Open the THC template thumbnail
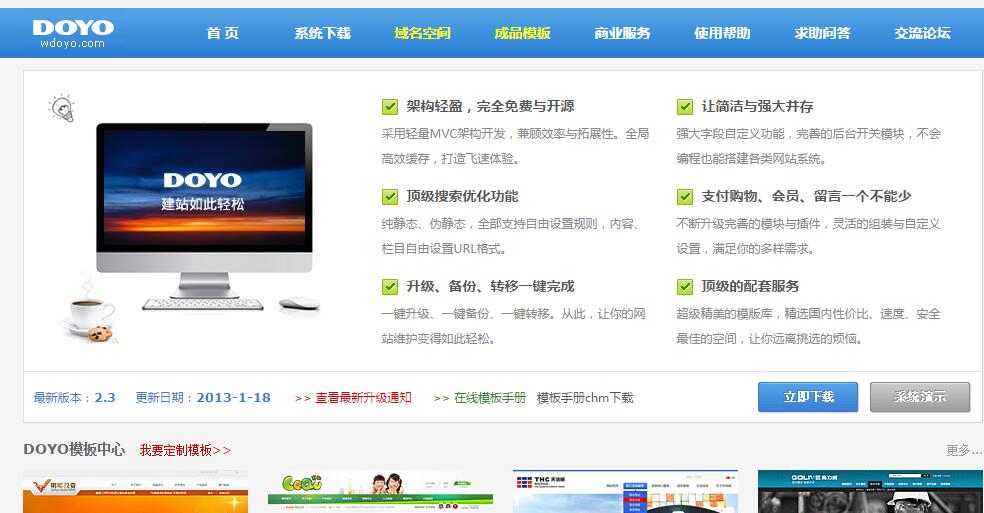The image size is (984, 513). pos(625,492)
